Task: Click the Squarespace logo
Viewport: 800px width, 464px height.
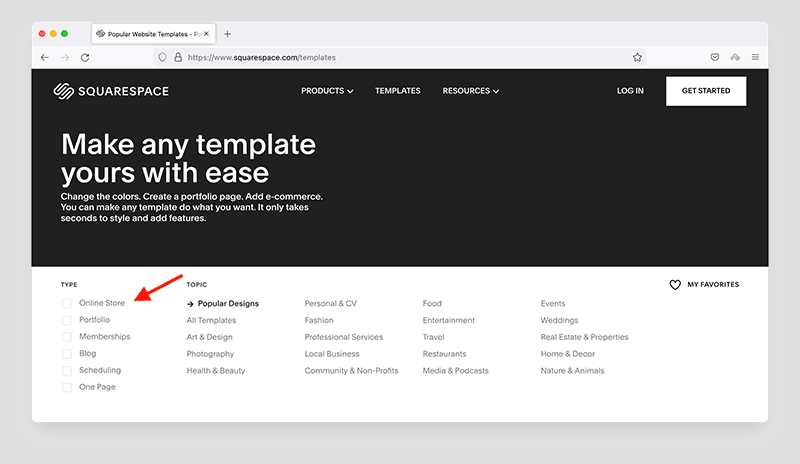Action: (x=111, y=91)
